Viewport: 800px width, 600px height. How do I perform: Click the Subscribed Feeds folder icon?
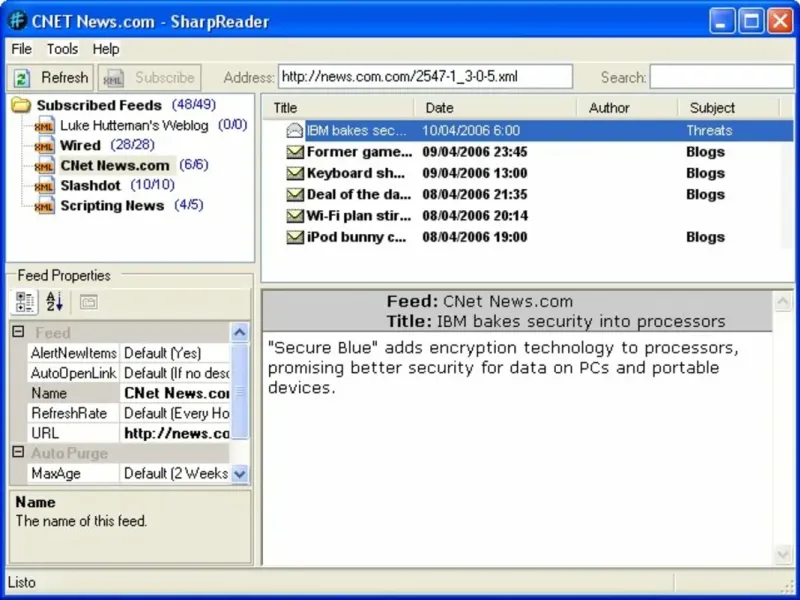[x=21, y=105]
